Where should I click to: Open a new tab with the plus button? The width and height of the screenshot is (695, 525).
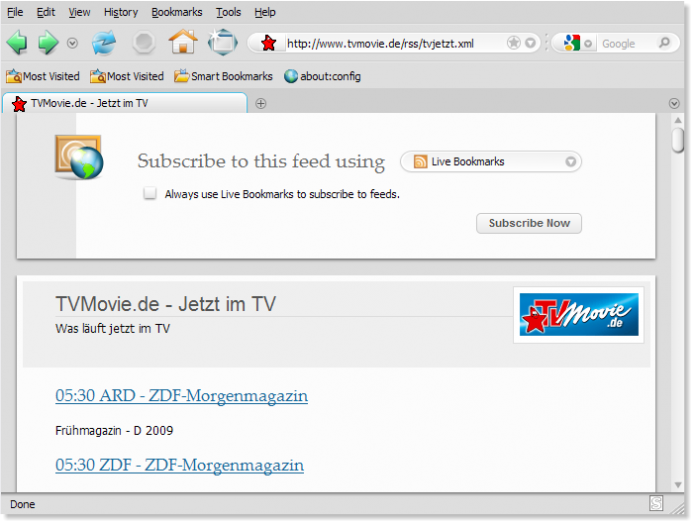point(261,104)
